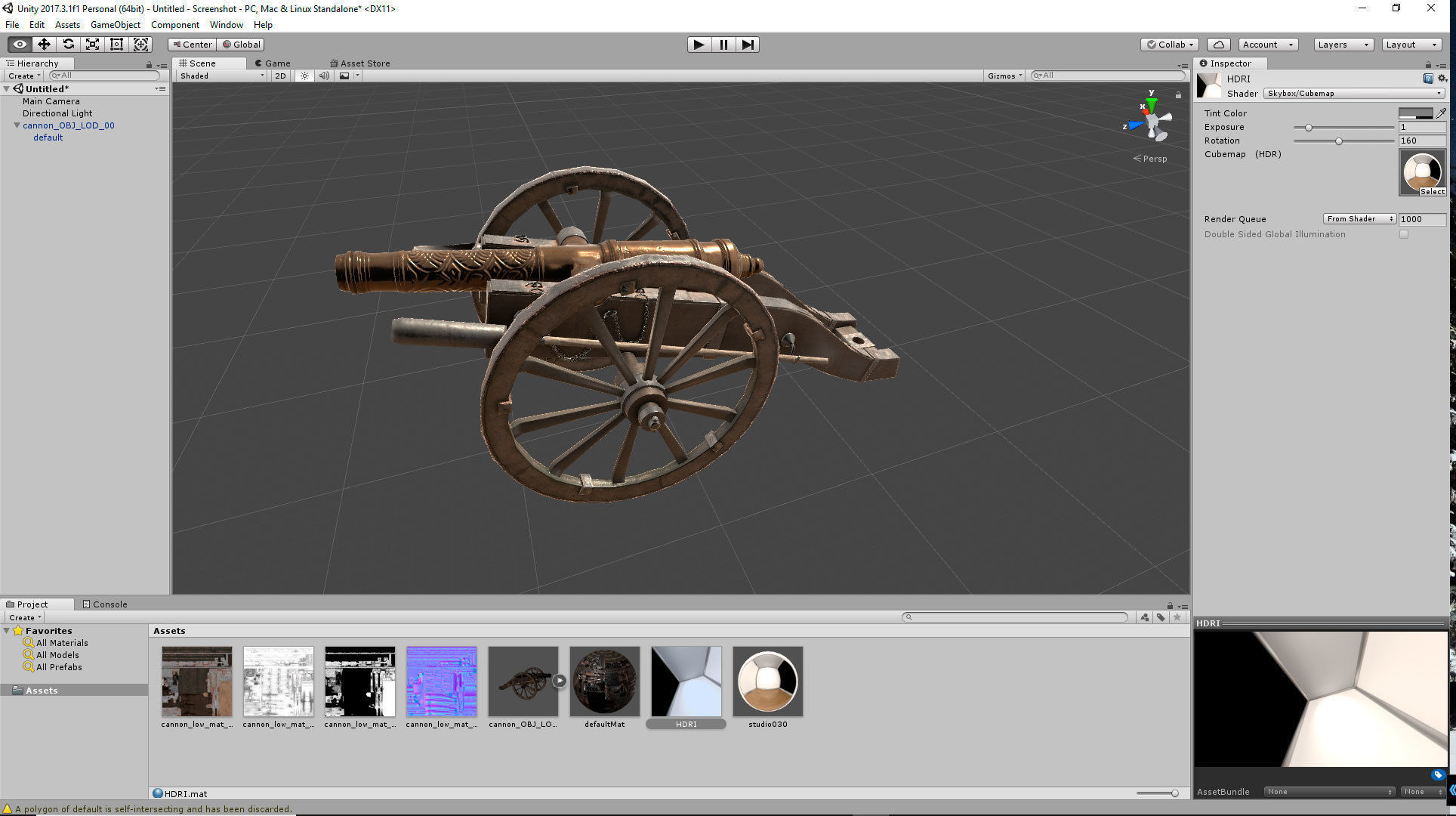Click Select under the HDR cubemap preview

coord(1433,191)
